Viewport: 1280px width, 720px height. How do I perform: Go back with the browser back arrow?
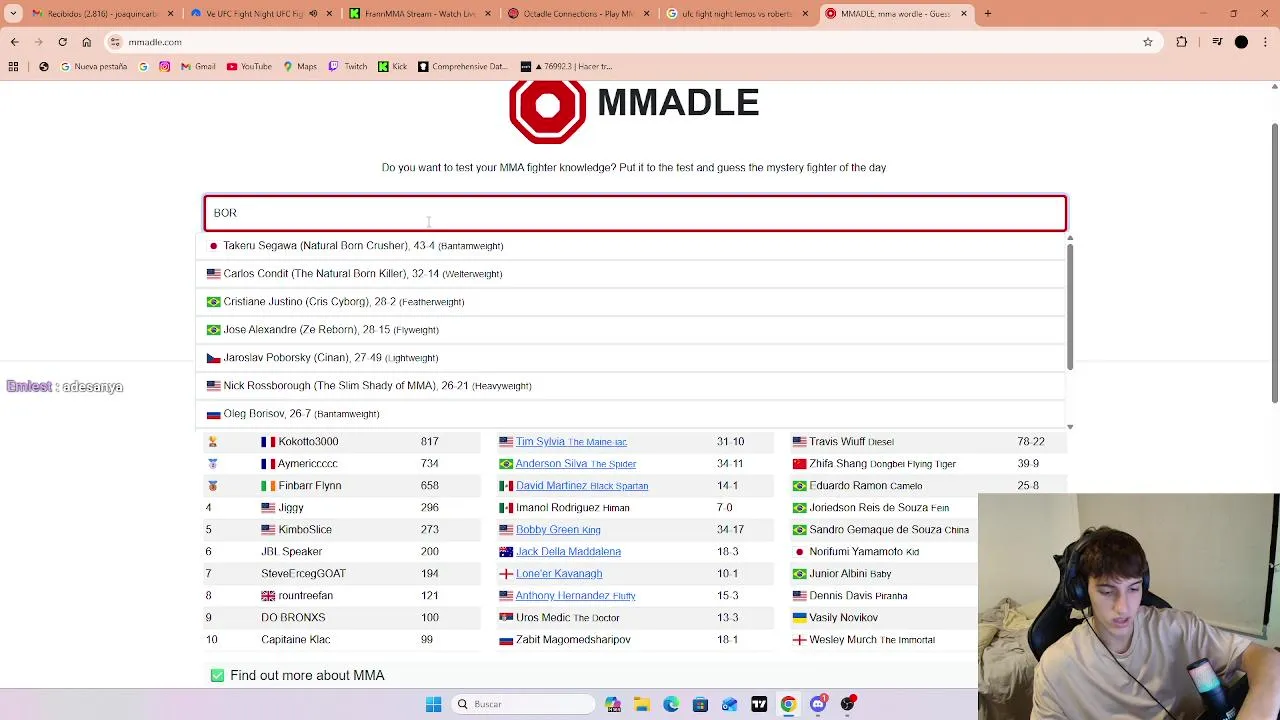tap(14, 42)
